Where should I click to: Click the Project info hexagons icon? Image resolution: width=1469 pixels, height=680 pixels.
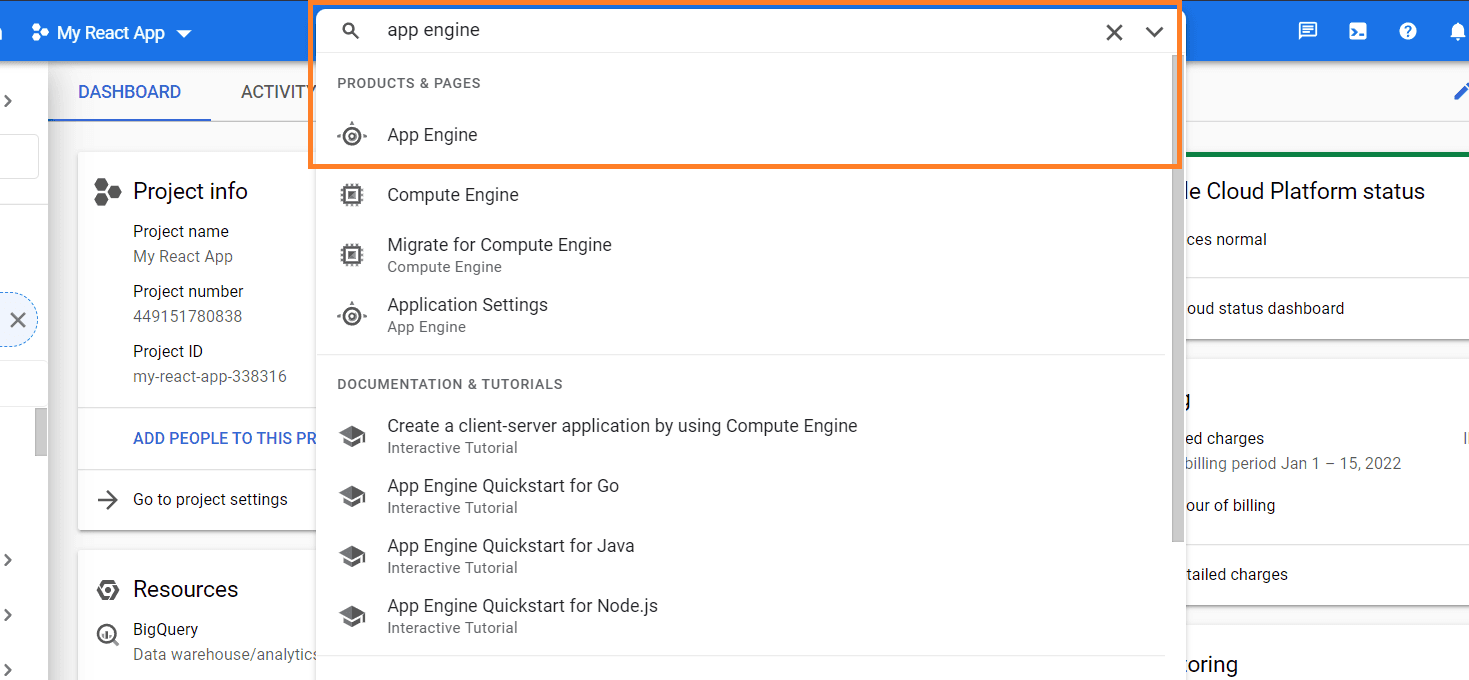pos(107,191)
